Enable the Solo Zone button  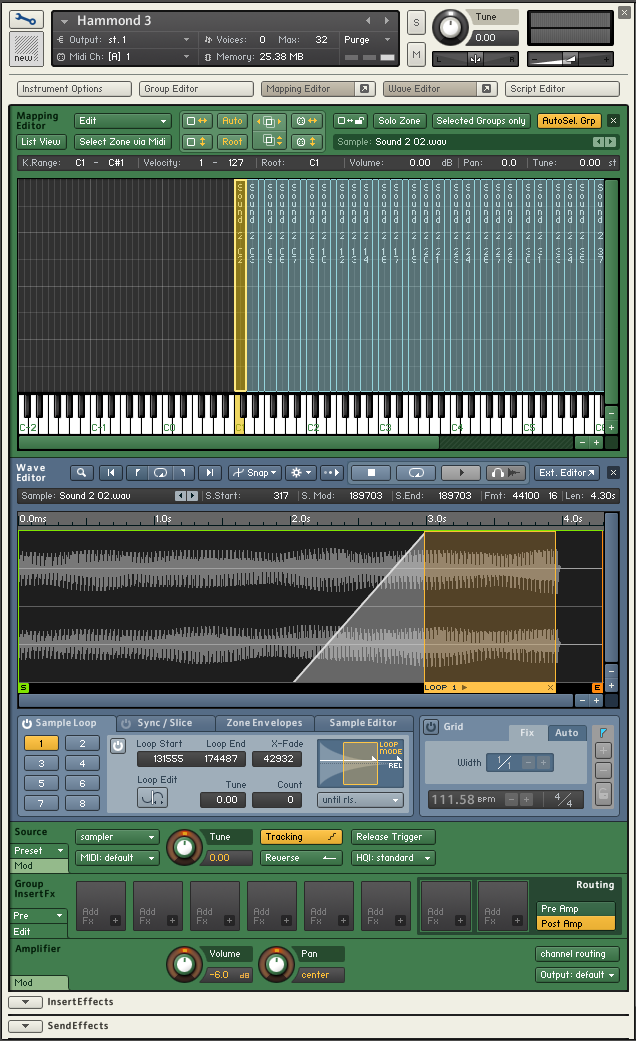(x=399, y=121)
